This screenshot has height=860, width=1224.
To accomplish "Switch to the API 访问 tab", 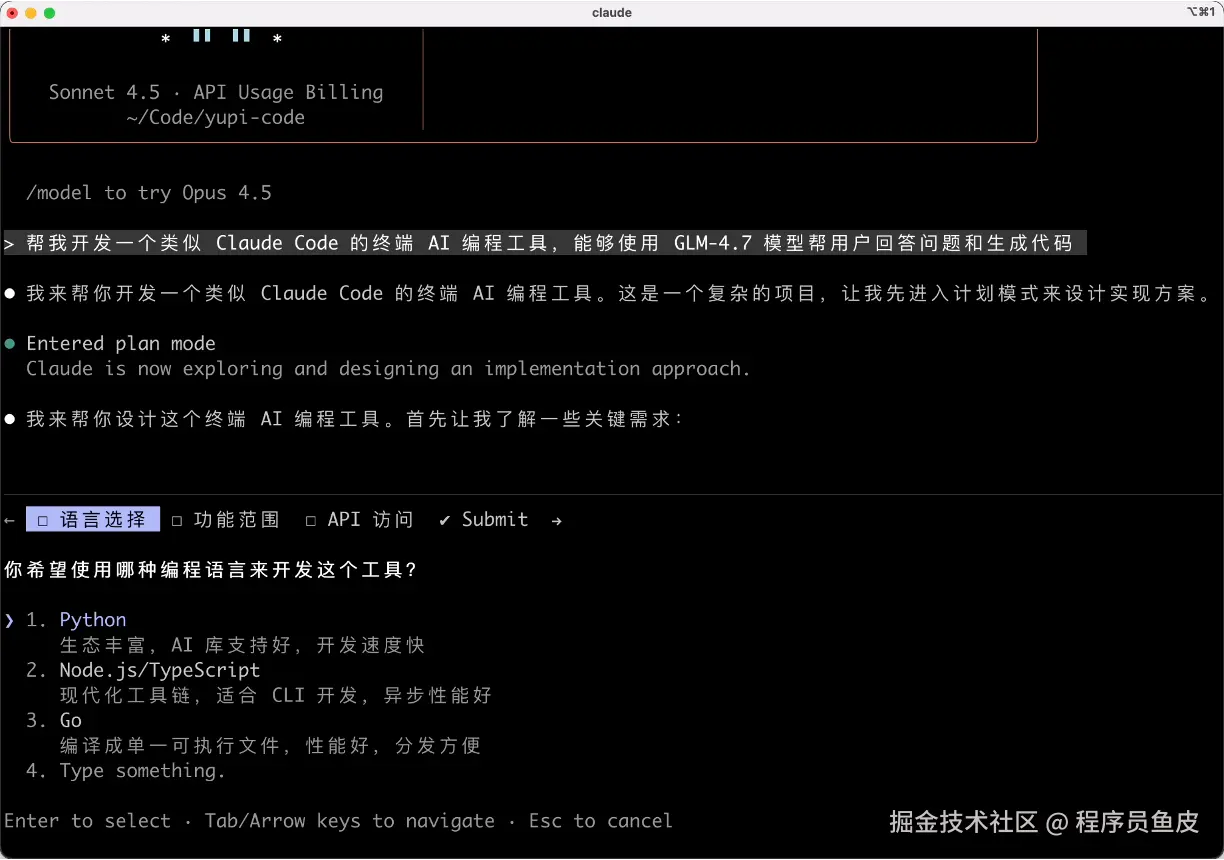I will tap(359, 520).
